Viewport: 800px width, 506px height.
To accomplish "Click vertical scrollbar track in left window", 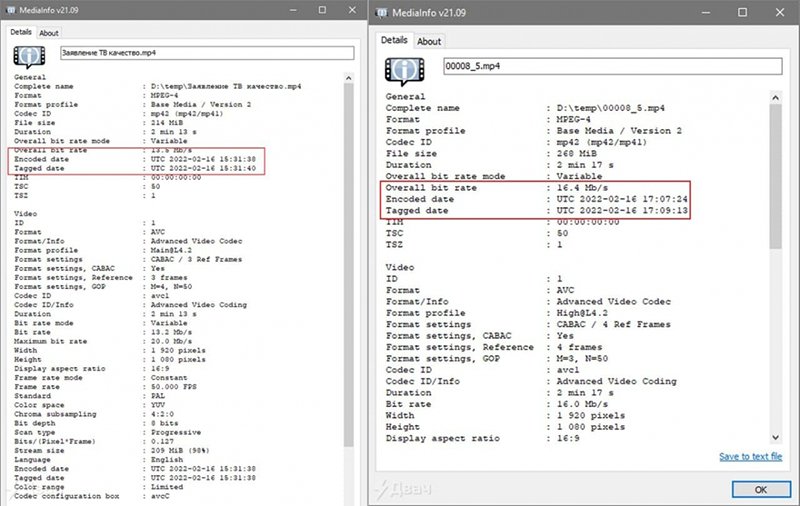I will (348, 474).
